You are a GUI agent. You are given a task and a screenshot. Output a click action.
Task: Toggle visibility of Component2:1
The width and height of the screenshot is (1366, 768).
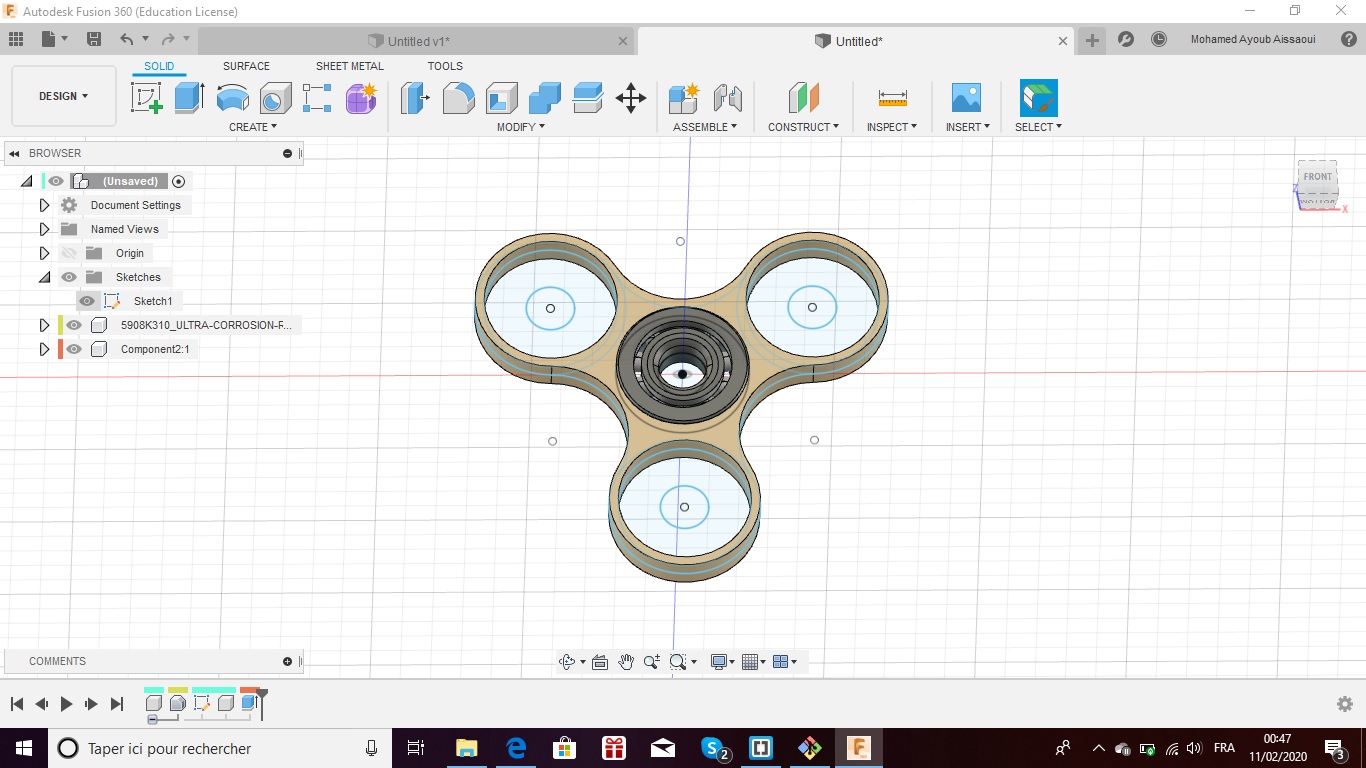coord(74,349)
